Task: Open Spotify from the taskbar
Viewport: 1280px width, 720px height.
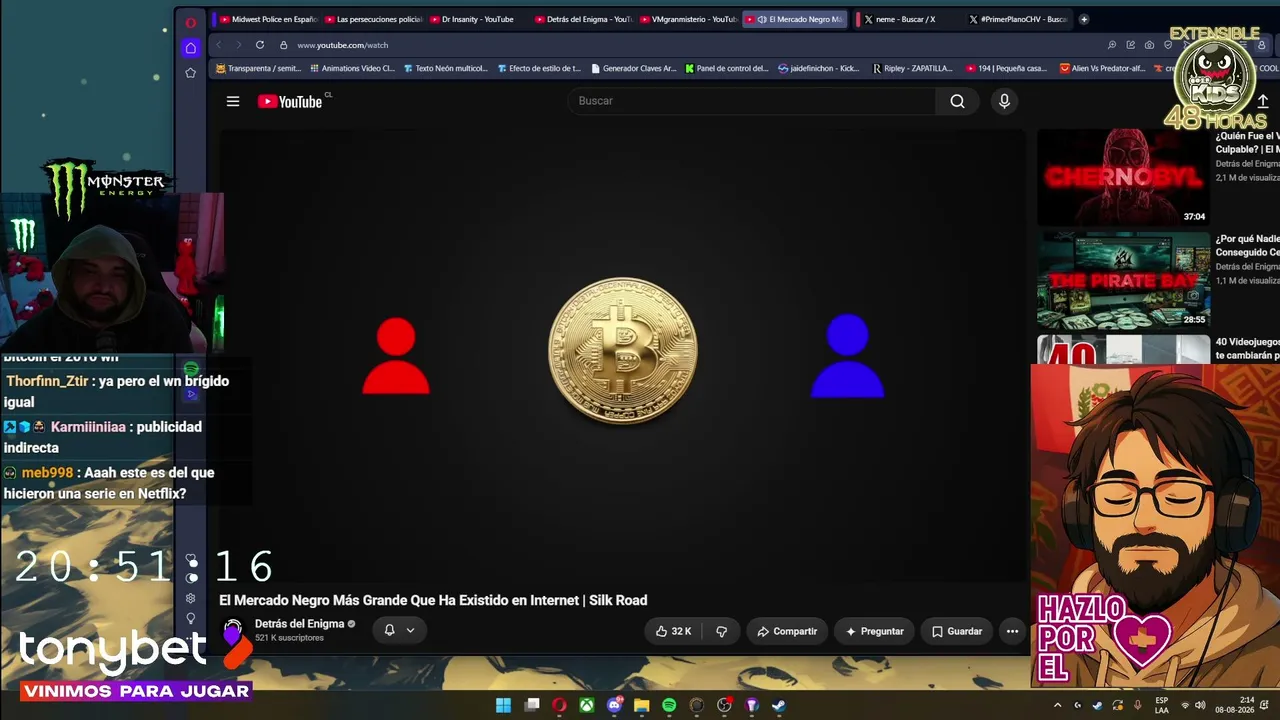Action: tap(669, 705)
